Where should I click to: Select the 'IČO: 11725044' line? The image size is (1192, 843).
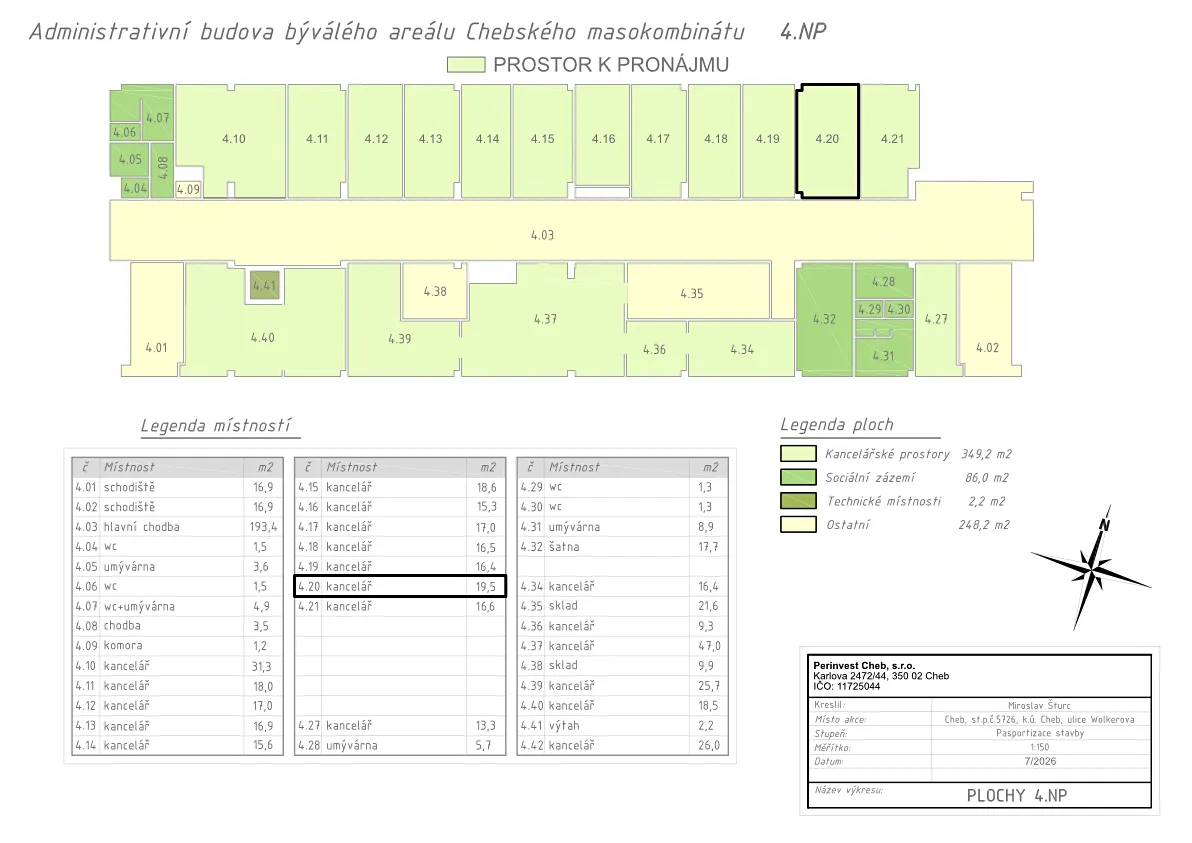click(847, 686)
